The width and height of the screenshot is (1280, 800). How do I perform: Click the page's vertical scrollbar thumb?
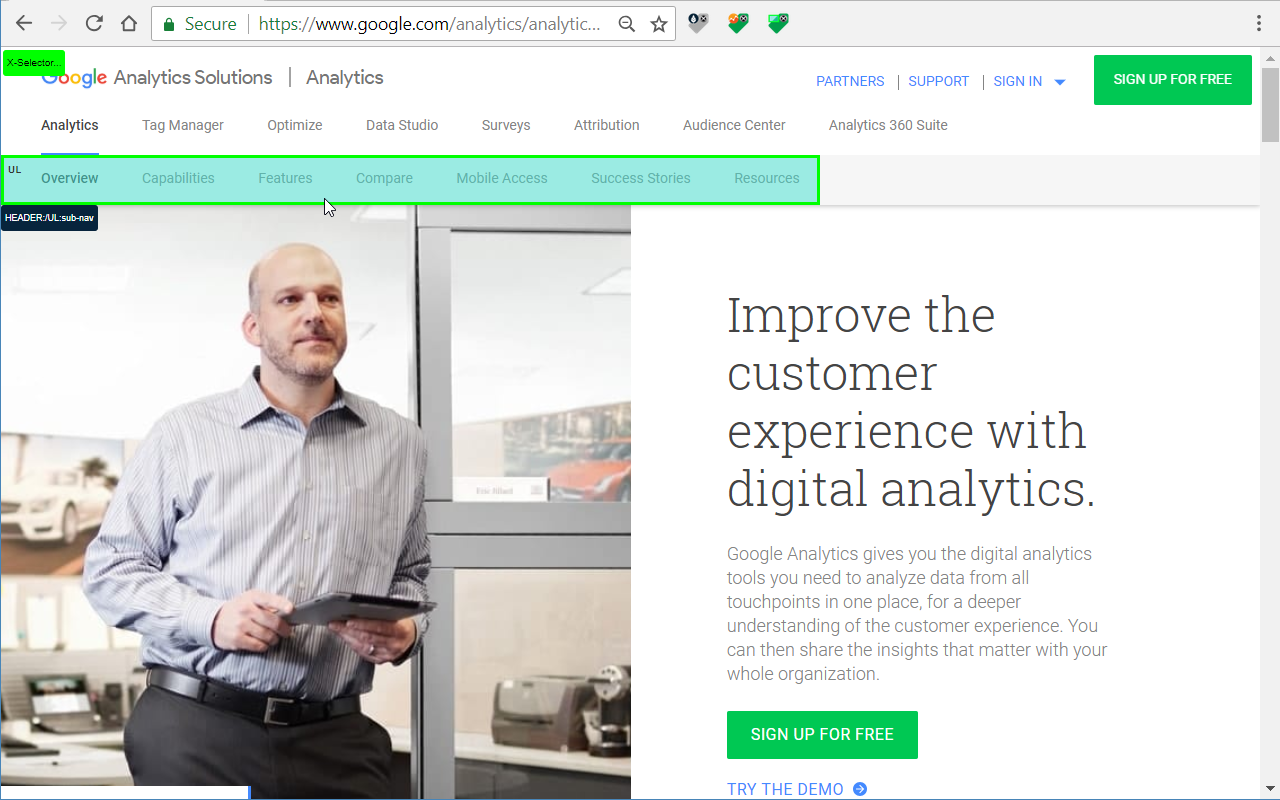(1271, 106)
